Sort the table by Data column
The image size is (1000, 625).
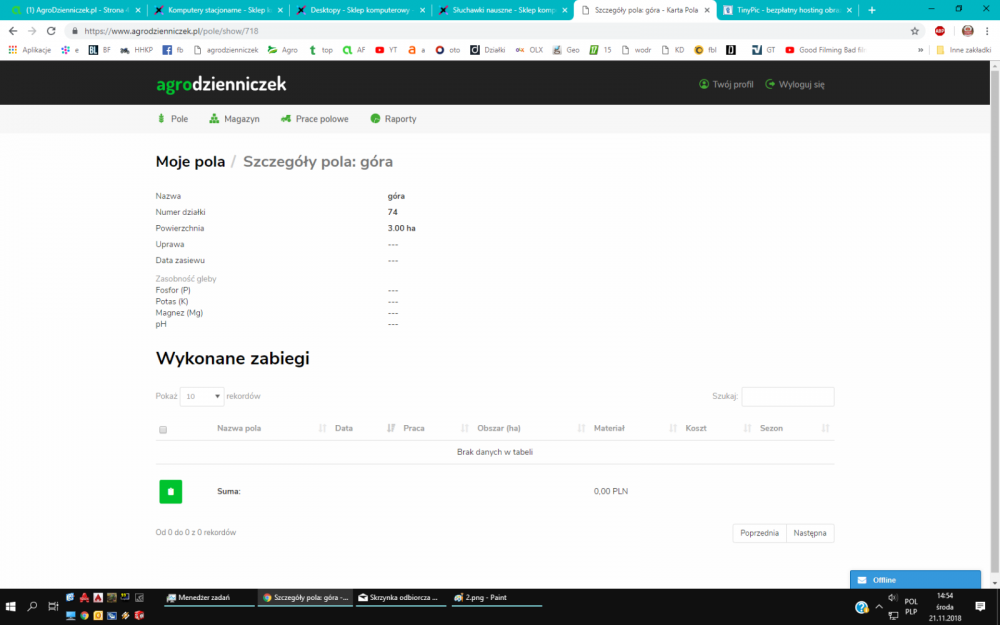tap(344, 428)
